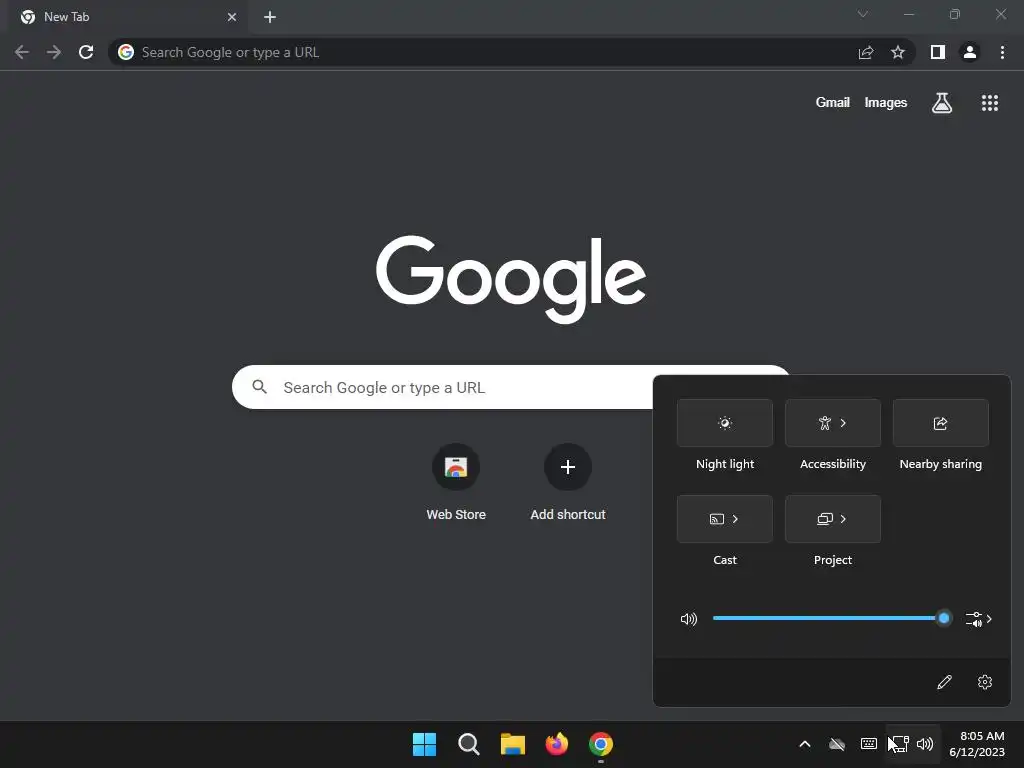Click the Google search box on page
The width and height of the screenshot is (1024, 768).
pos(442,387)
